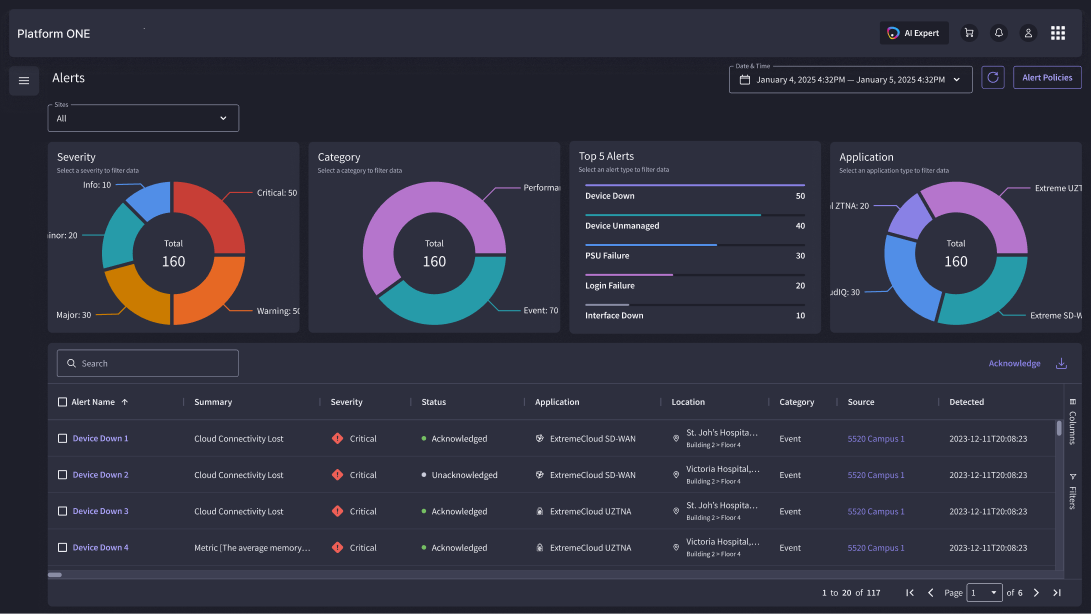Open the page number dropdown
The image size is (1091, 614).
pyautogui.click(x=984, y=592)
